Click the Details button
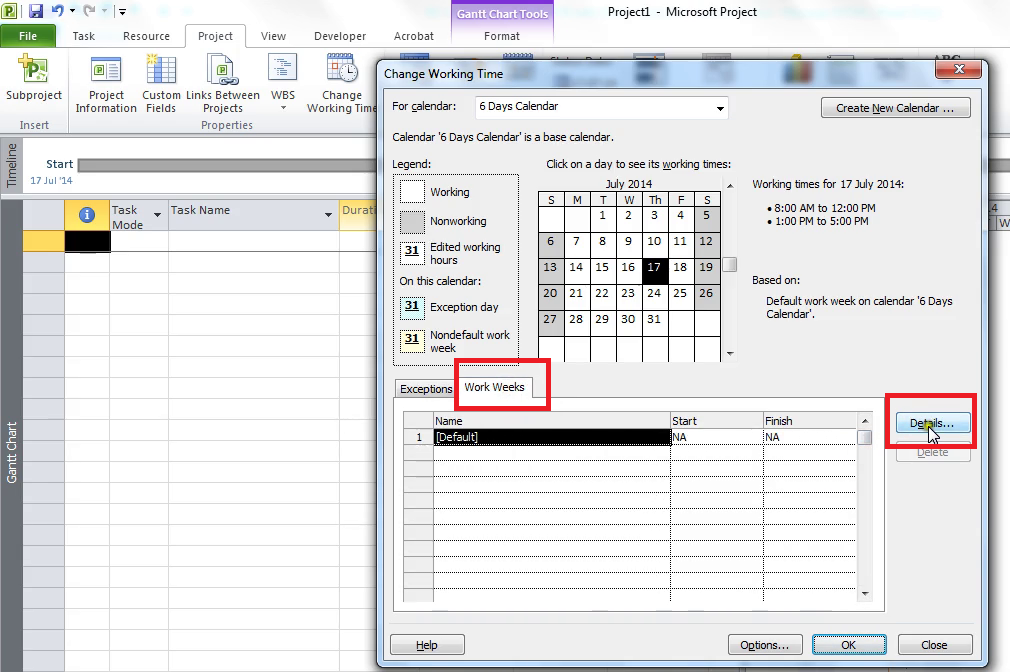This screenshot has height=672, width=1010. tap(931, 423)
